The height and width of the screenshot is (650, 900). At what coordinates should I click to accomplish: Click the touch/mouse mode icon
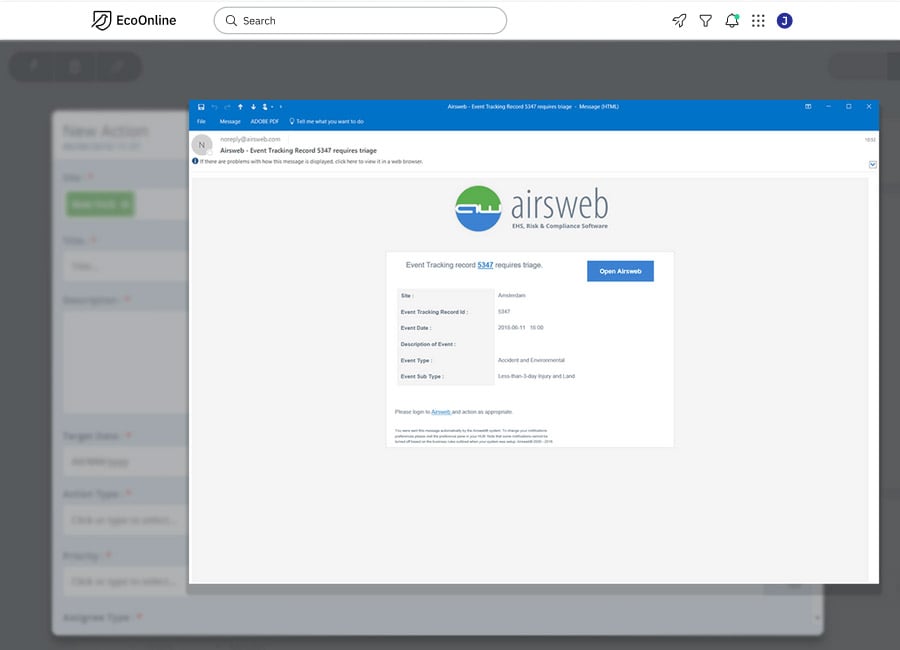click(265, 107)
